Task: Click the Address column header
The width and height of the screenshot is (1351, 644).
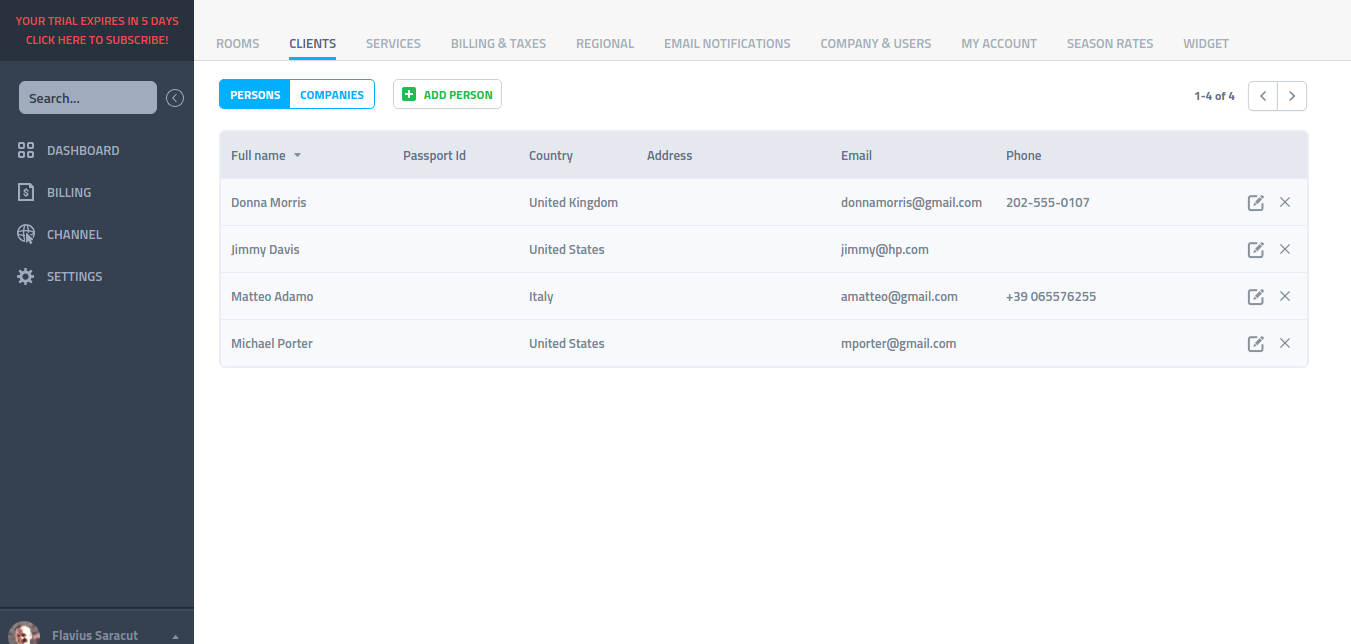Action: 669,156
